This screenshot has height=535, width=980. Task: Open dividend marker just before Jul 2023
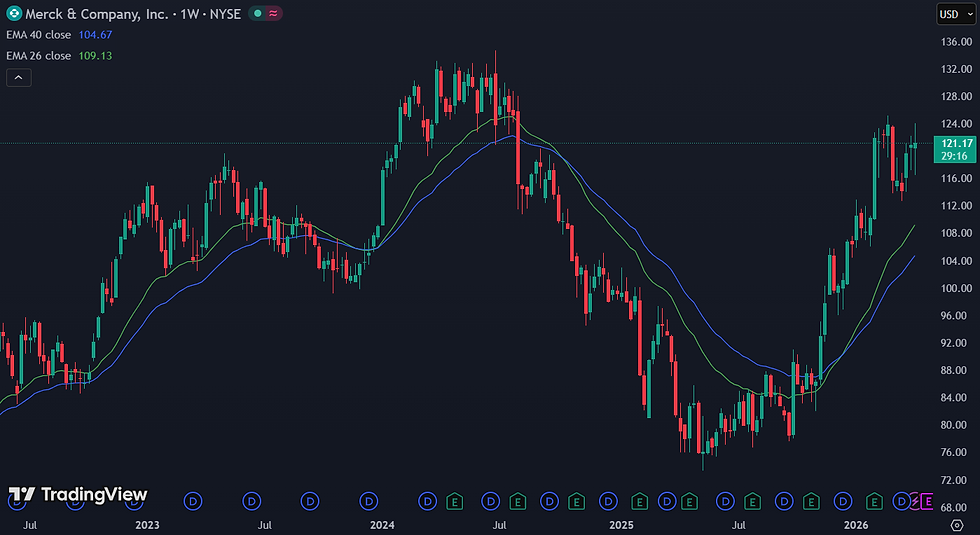tap(251, 501)
